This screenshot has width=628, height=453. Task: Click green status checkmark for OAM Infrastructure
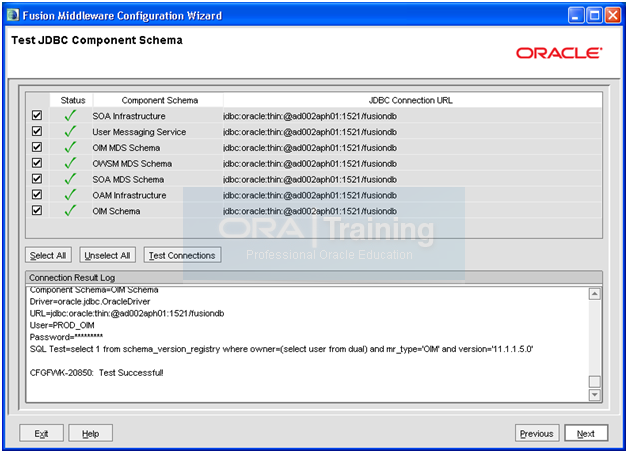(x=70, y=195)
